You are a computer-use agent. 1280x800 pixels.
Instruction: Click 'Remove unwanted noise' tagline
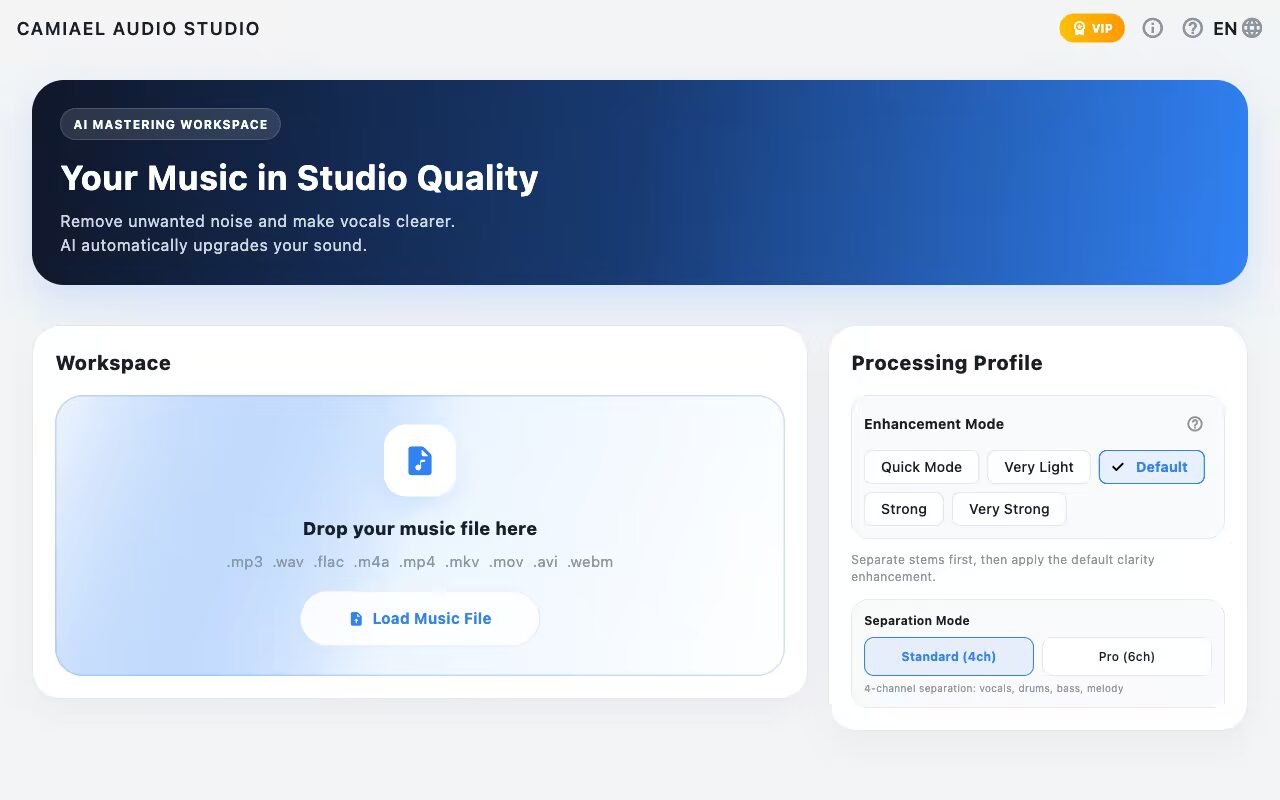(x=258, y=221)
